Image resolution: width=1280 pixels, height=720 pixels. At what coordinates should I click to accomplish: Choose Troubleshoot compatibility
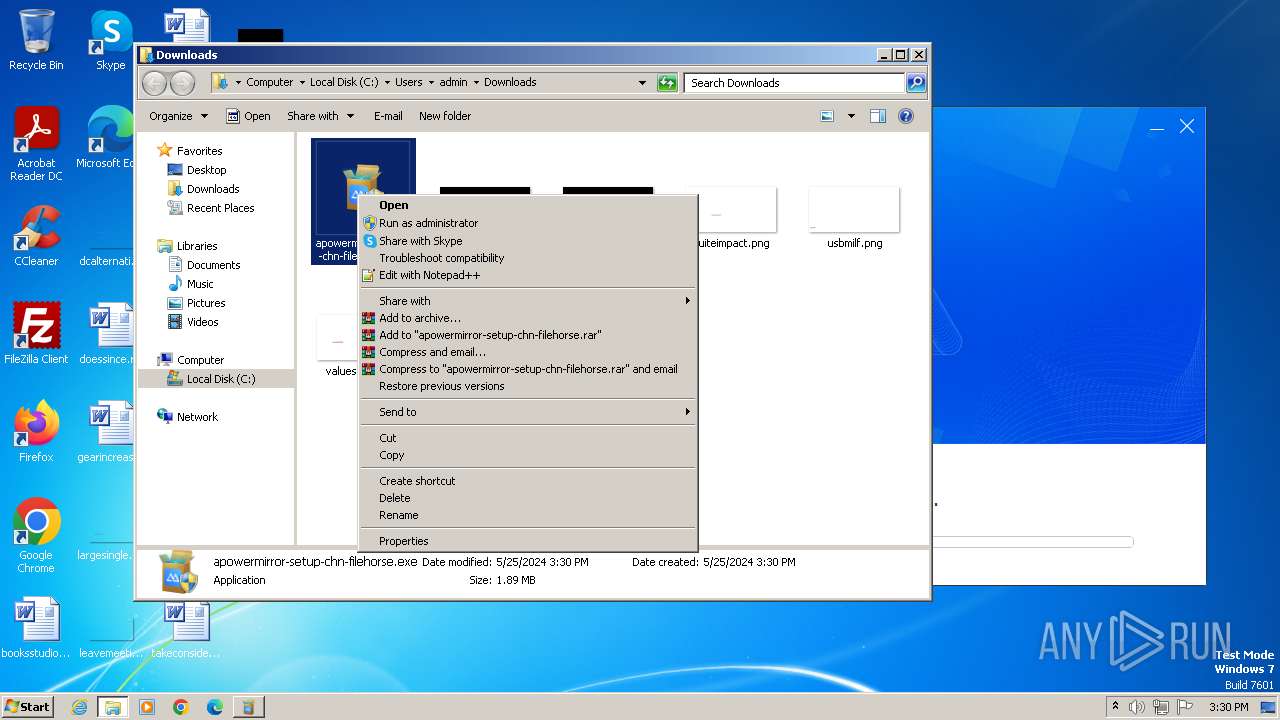(527, 258)
